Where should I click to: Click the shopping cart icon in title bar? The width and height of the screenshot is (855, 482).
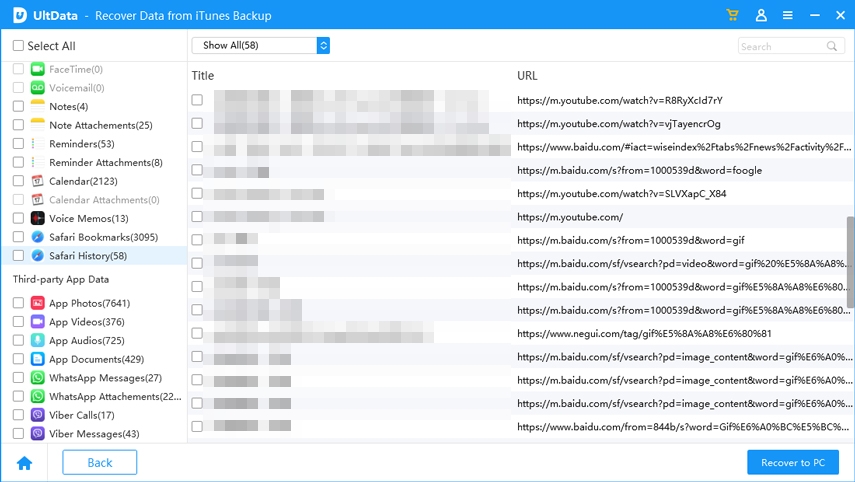[x=733, y=16]
